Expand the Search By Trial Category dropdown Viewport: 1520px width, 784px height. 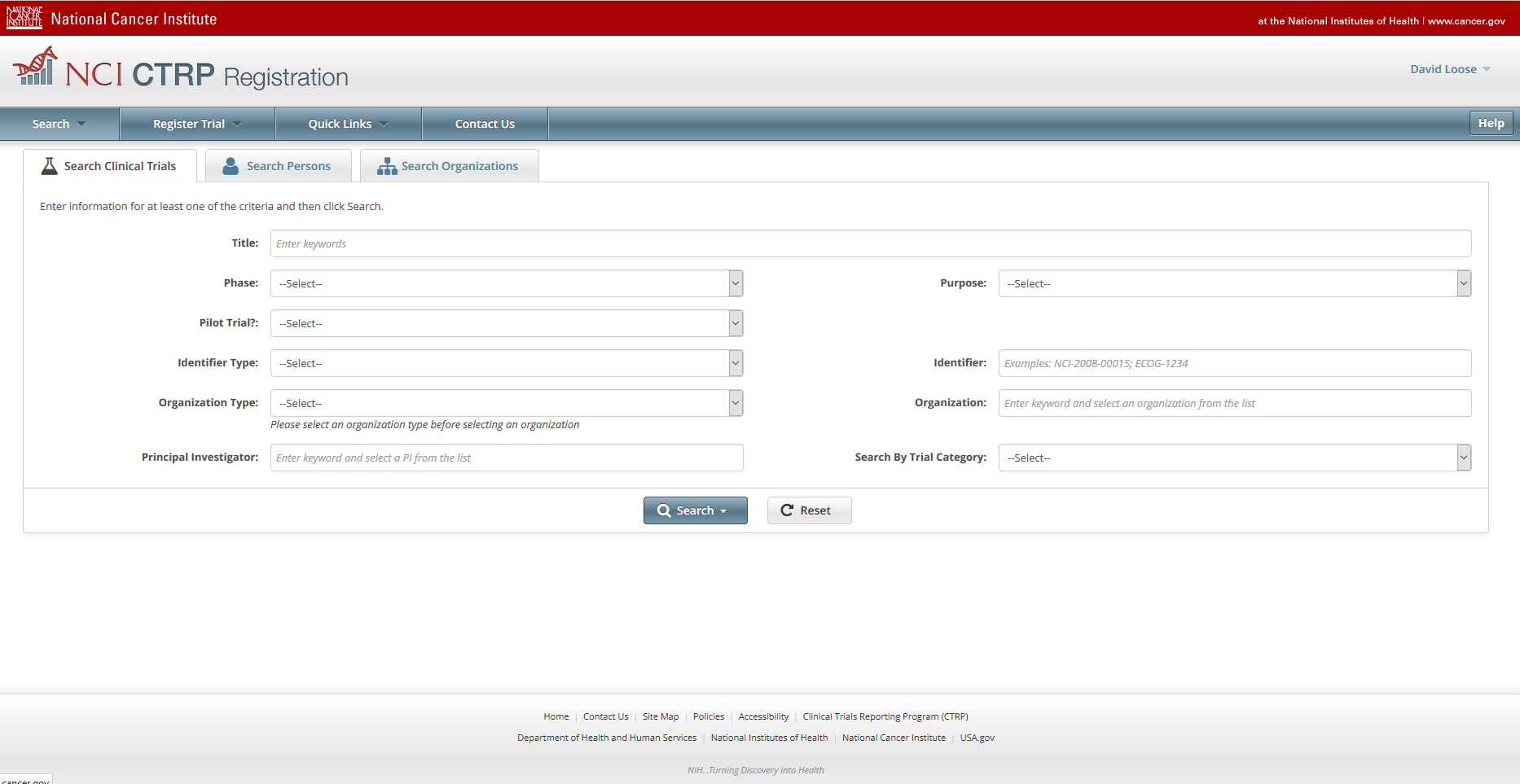1235,458
